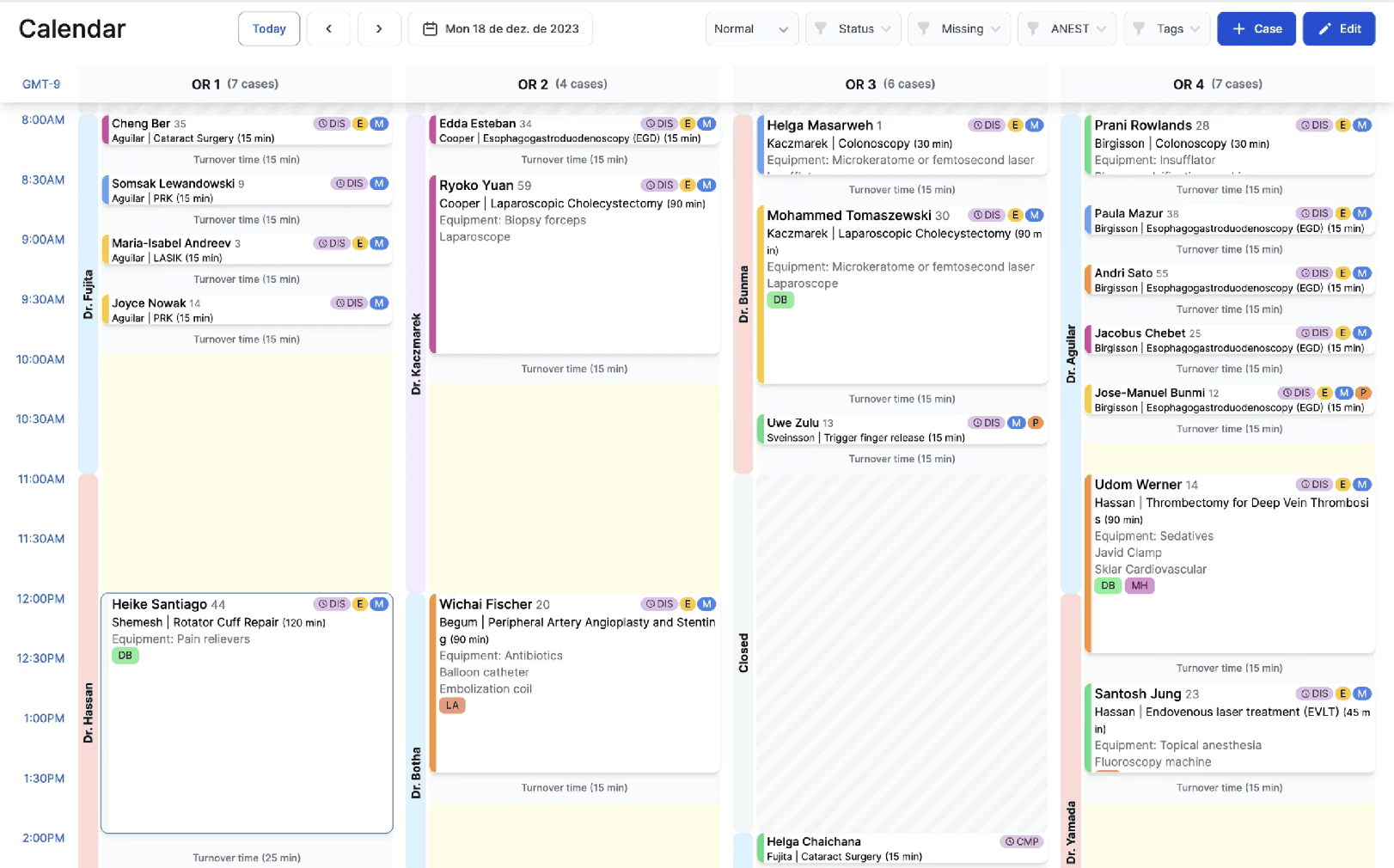This screenshot has width=1394, height=868.
Task: Select Dr. Yamada block in OR 4
Action: point(1071,730)
